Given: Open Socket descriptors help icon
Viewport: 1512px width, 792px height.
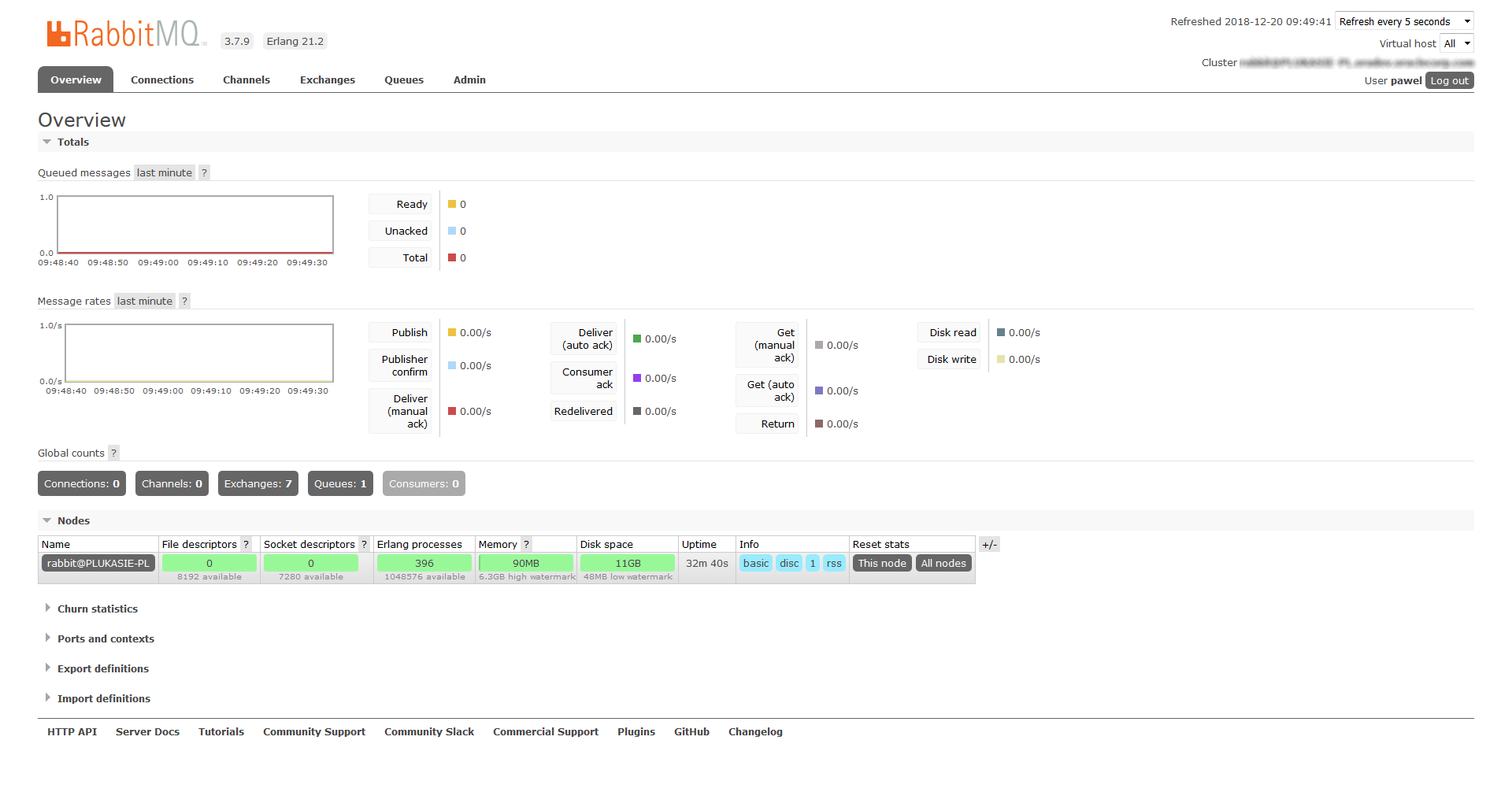Looking at the screenshot, I should (x=364, y=544).
